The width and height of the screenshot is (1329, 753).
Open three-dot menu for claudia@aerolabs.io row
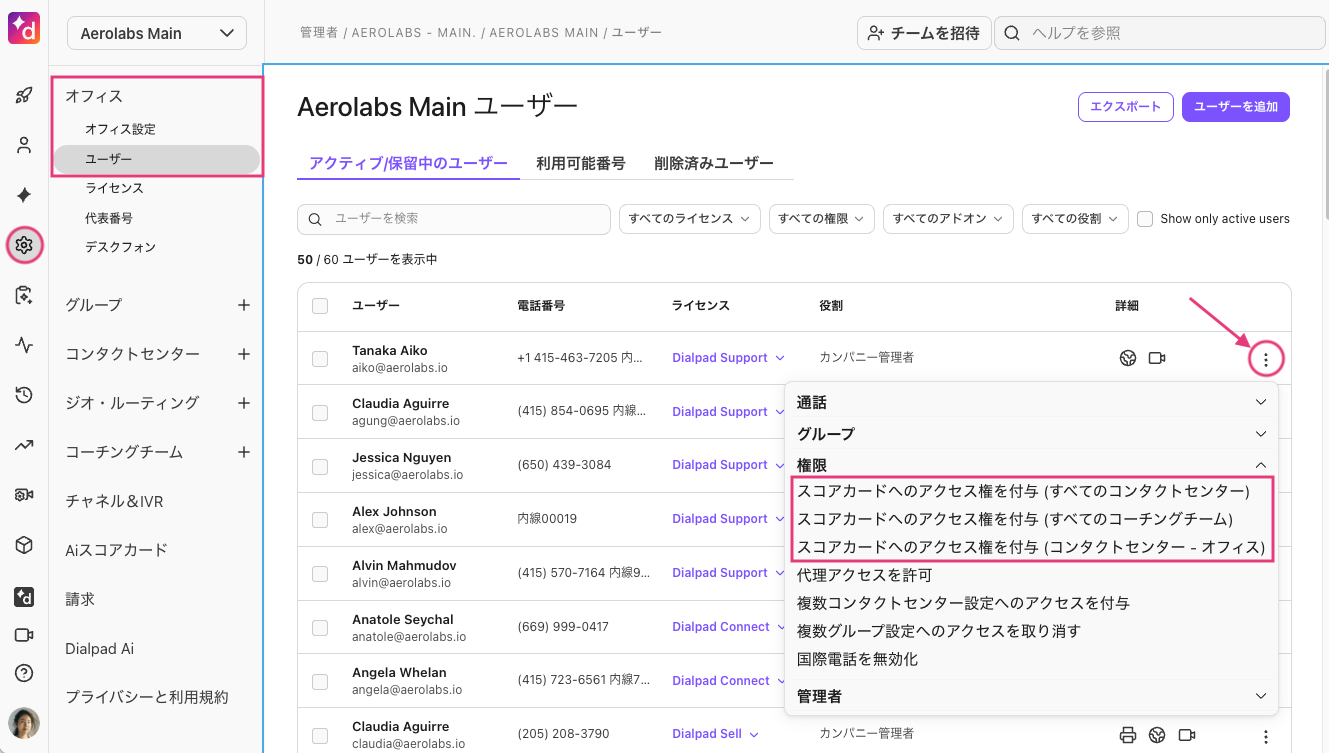coord(1266,736)
